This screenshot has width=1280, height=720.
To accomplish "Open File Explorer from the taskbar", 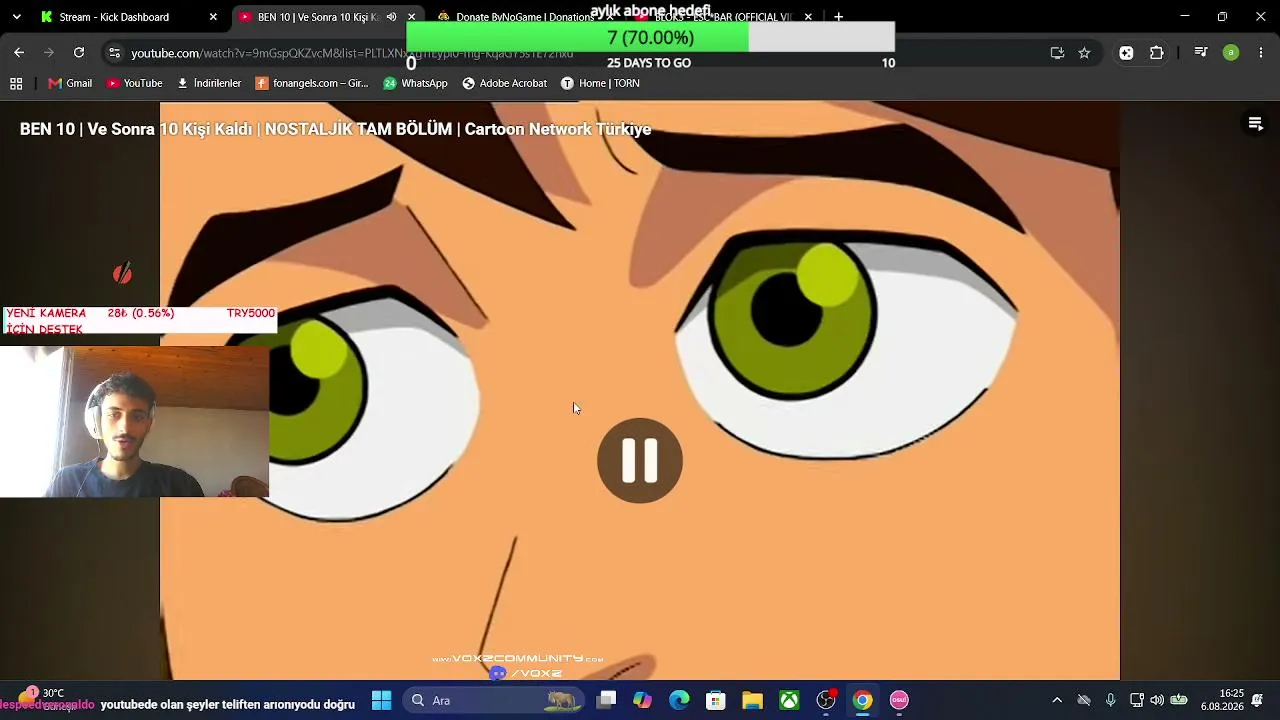I will tap(752, 700).
